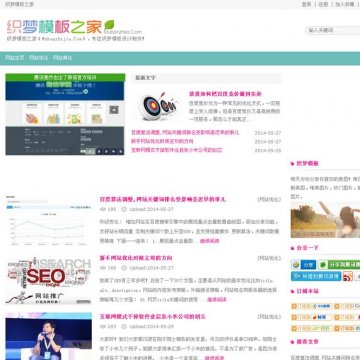Click the SEO word-cloud article thumbnail
Screen dimensions: 360x360
point(48,280)
